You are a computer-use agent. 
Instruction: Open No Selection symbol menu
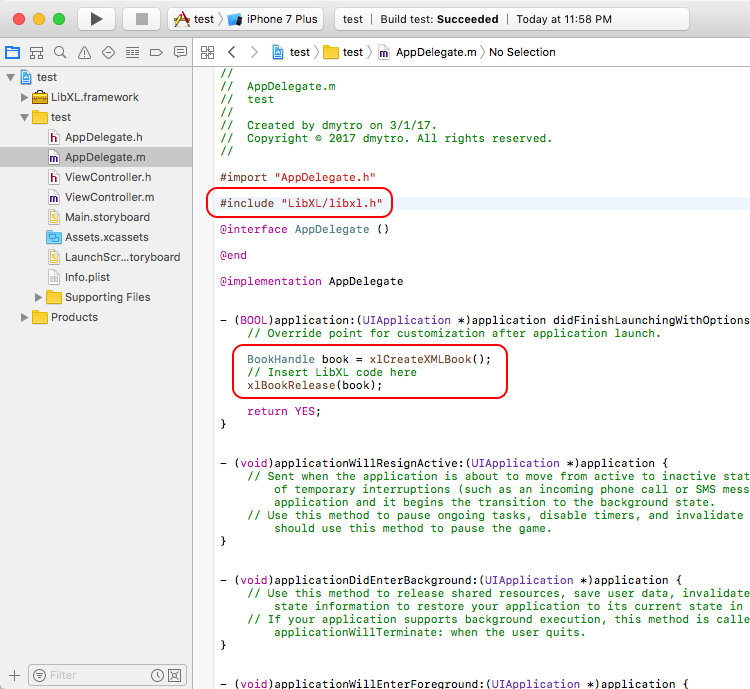click(x=522, y=52)
